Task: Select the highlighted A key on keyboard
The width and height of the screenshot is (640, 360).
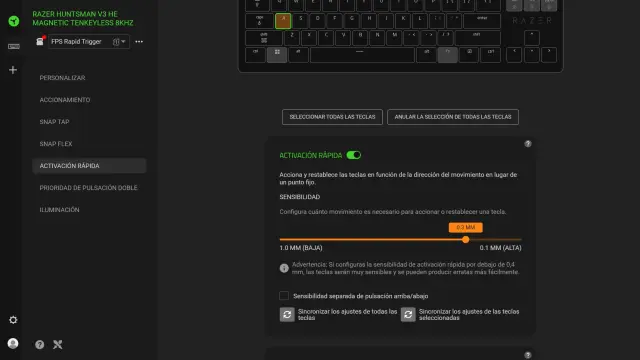Action: (x=283, y=21)
